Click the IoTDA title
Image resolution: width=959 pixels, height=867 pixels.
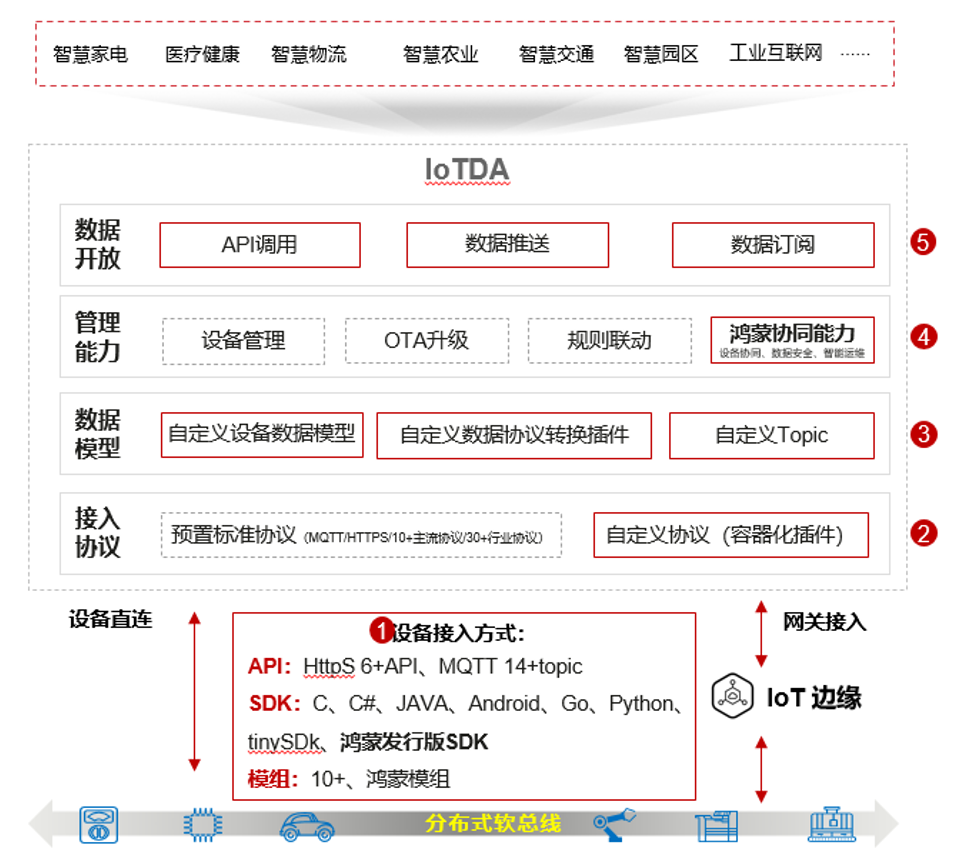point(467,170)
